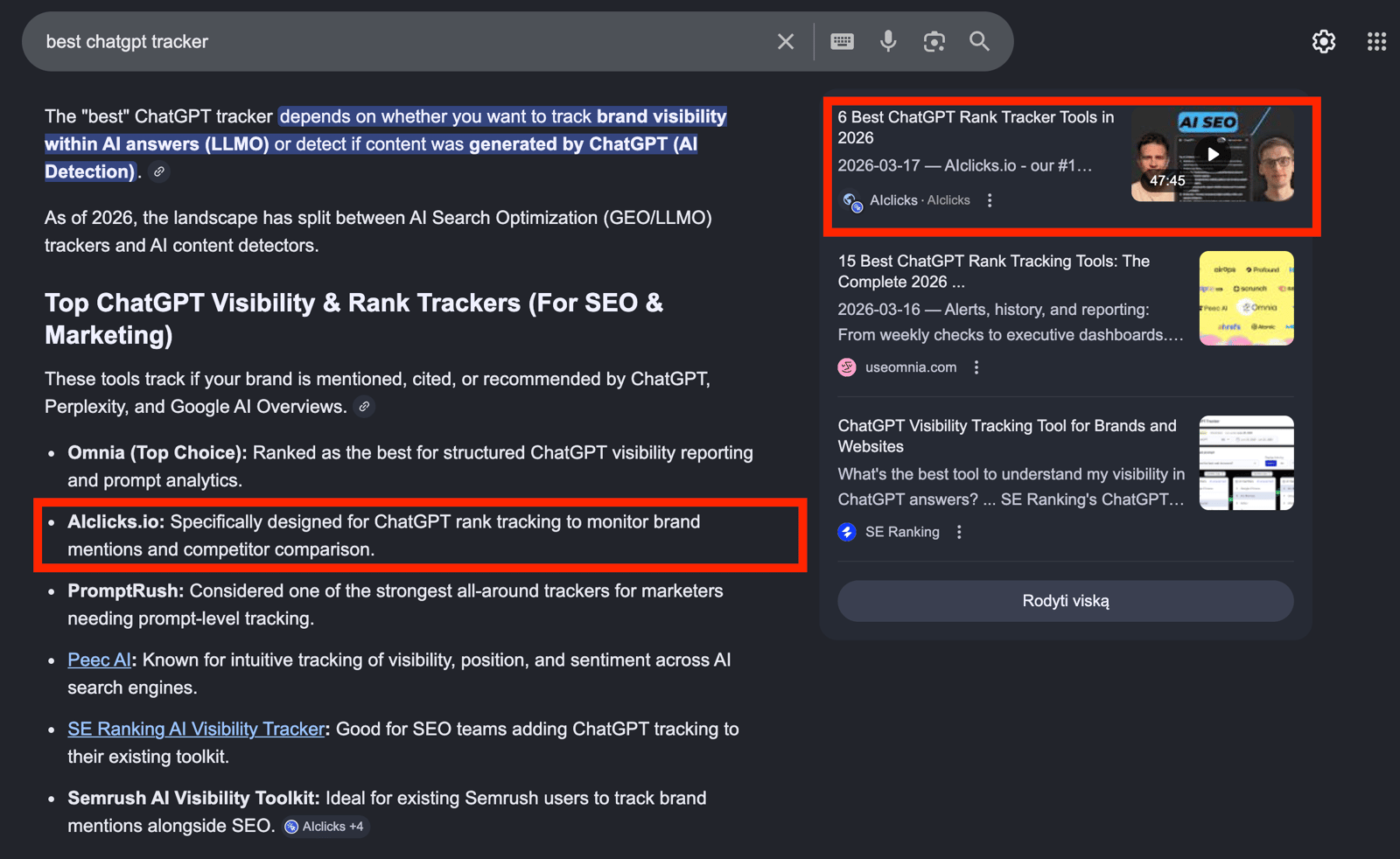This screenshot has width=1400, height=859.
Task: Open quick settings gear icon
Action: click(x=1323, y=41)
